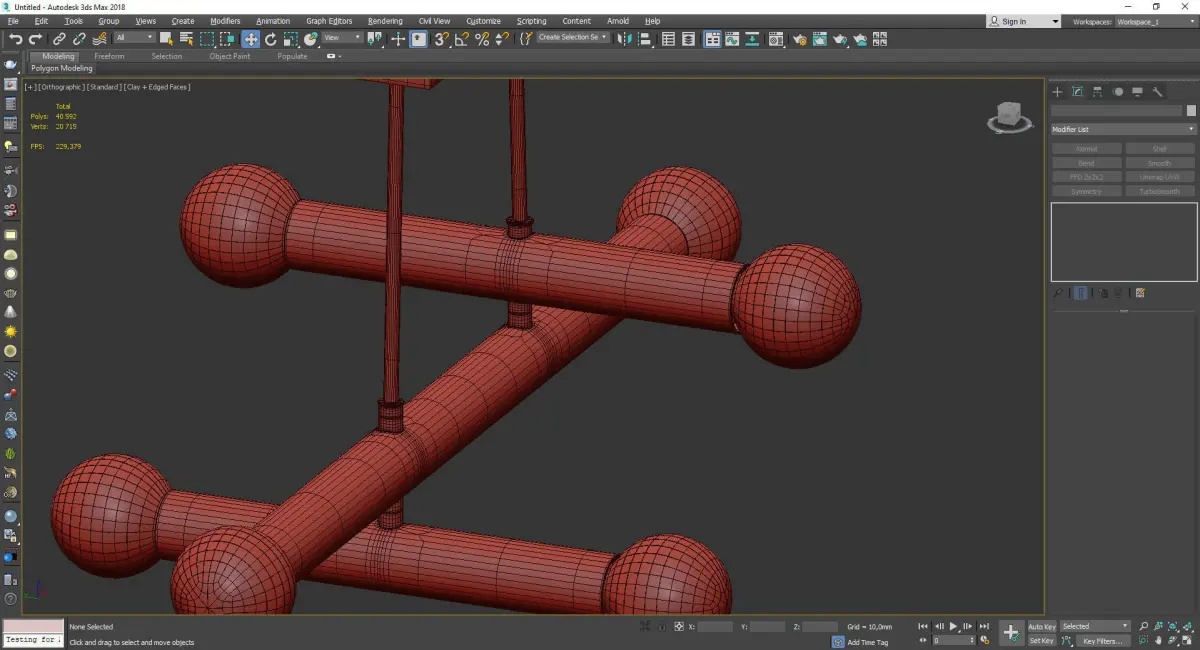Toggle Angle Snap on the toolbar

tap(462, 39)
